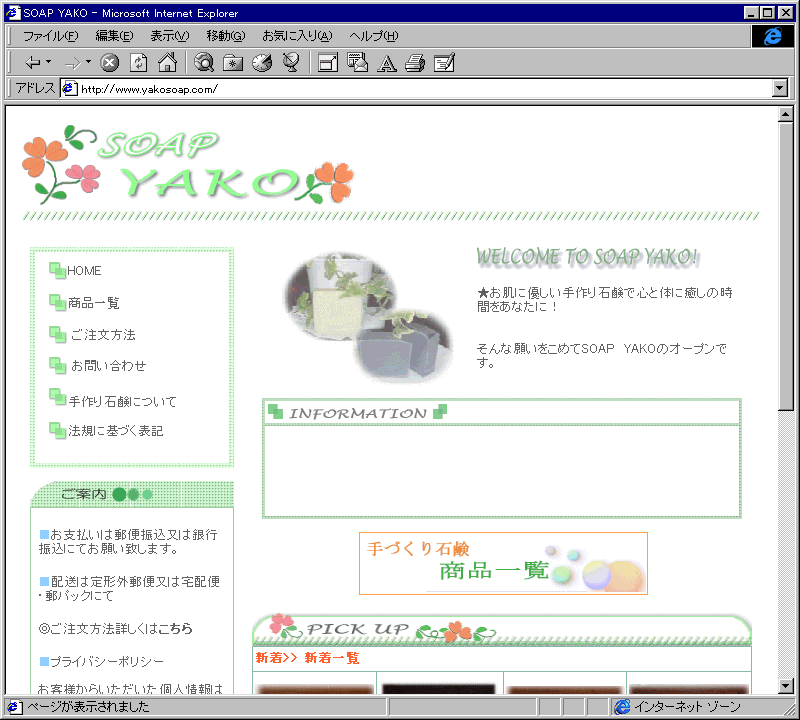Screen dimensions: 800x720
Task: Refresh the current page
Action: 138,63
